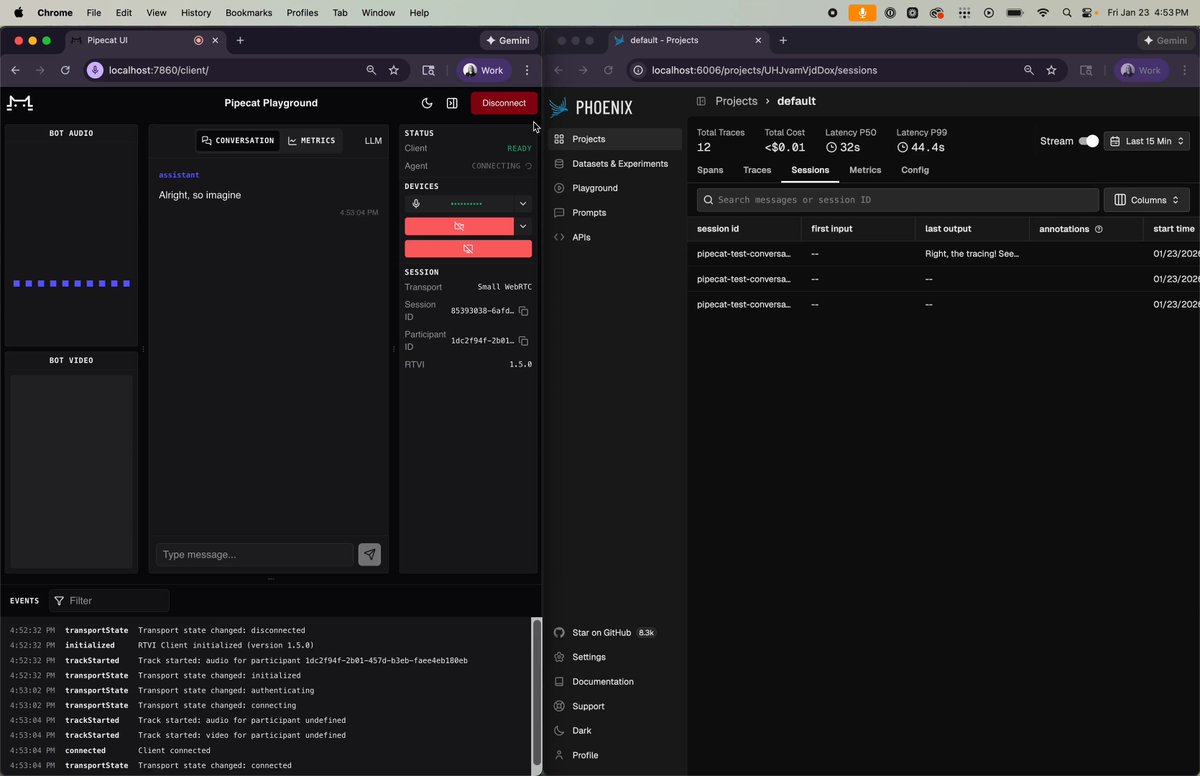This screenshot has height=776, width=1200.
Task: Open the Bookmarks menu
Action: click(x=248, y=13)
